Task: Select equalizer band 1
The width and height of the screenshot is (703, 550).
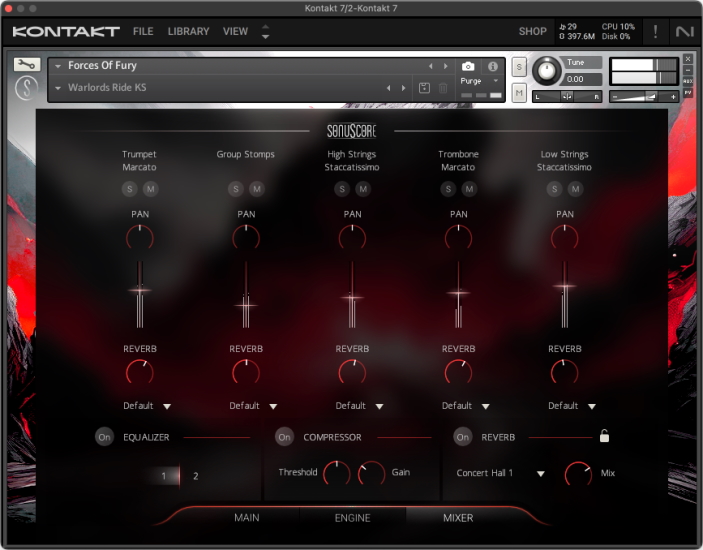Action: click(164, 476)
